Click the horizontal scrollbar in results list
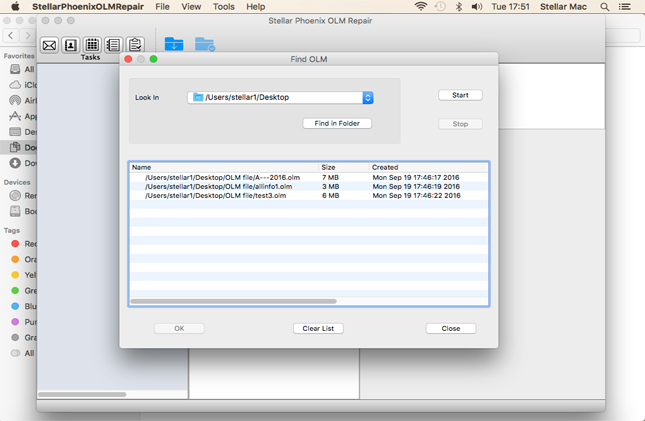Screen dimensions: 645x421 click(233, 301)
